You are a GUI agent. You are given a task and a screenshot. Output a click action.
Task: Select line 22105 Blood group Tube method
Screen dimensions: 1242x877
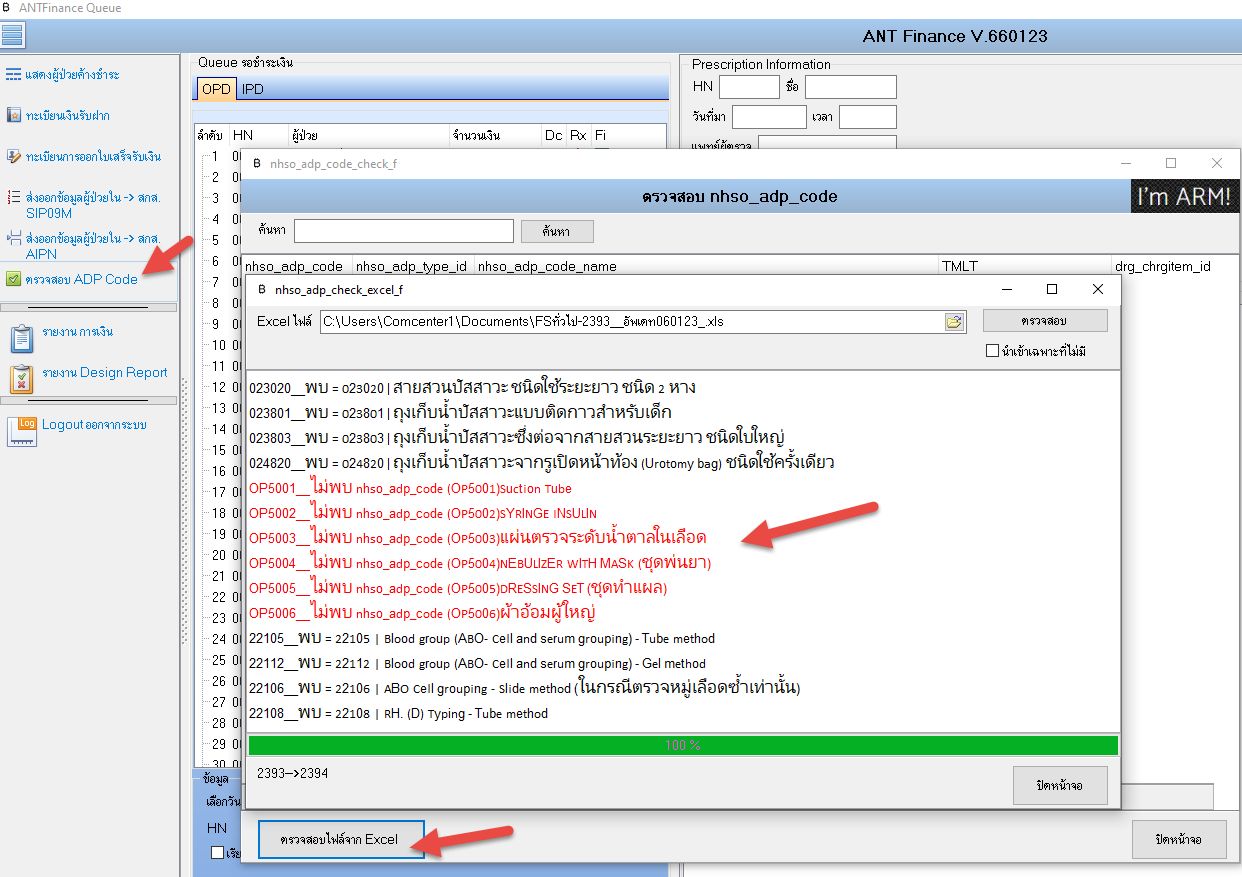(482, 639)
